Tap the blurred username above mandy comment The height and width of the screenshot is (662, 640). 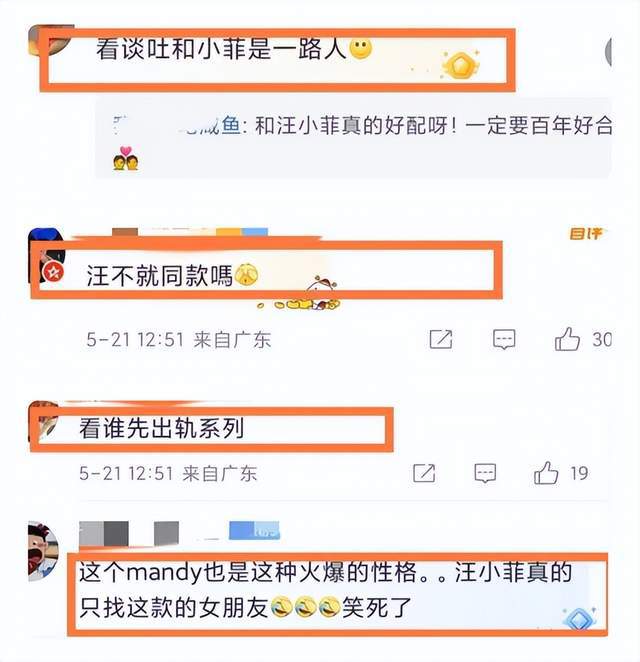(x=129, y=534)
